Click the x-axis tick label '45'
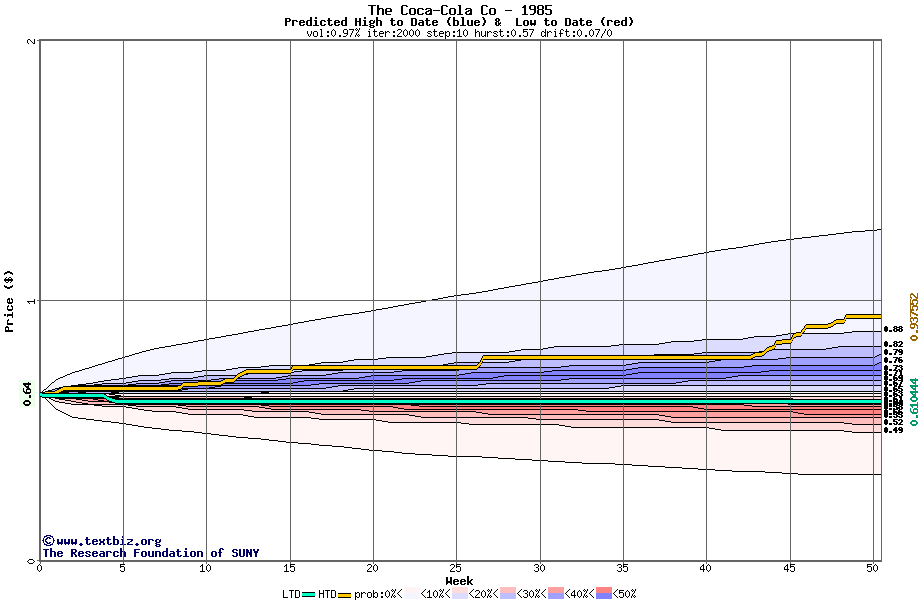The height and width of the screenshot is (600, 920). tap(789, 568)
